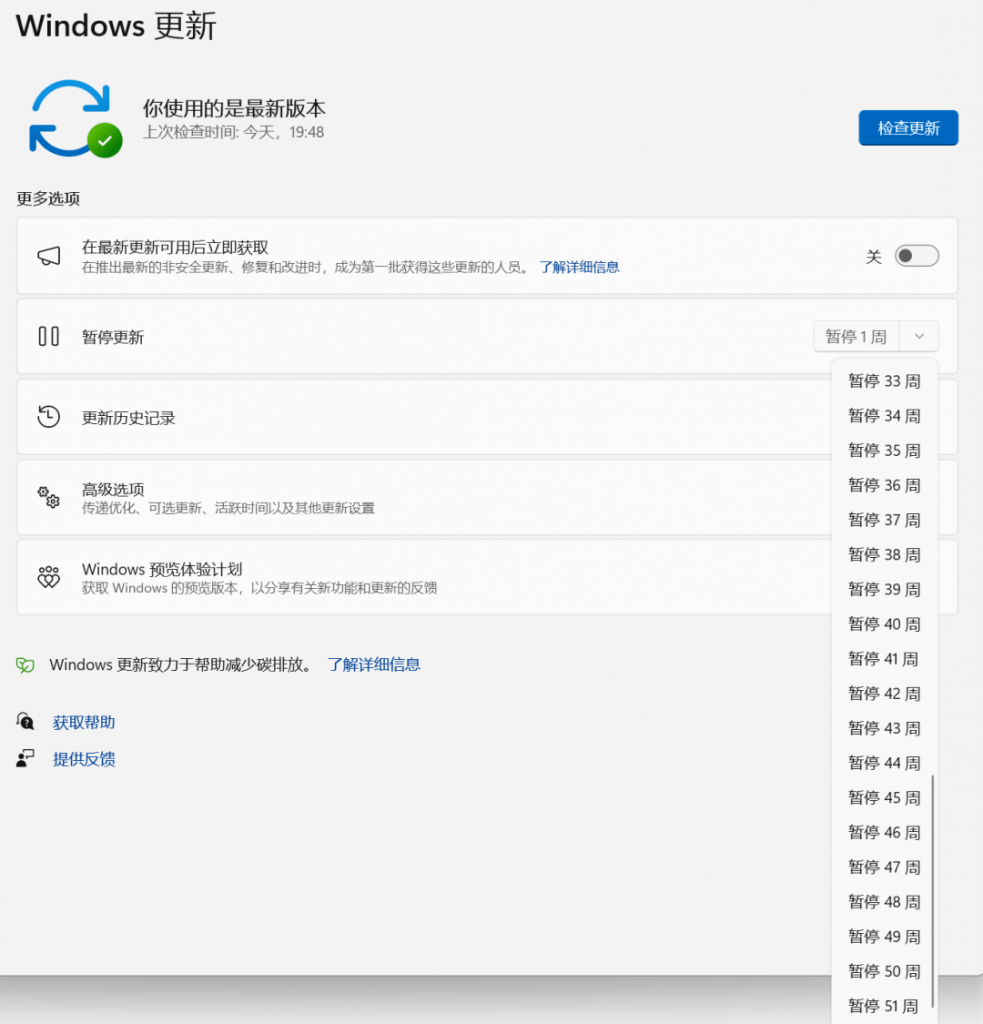983x1024 pixels.
Task: Click the Windows Update sync status icon
Action: (75, 118)
